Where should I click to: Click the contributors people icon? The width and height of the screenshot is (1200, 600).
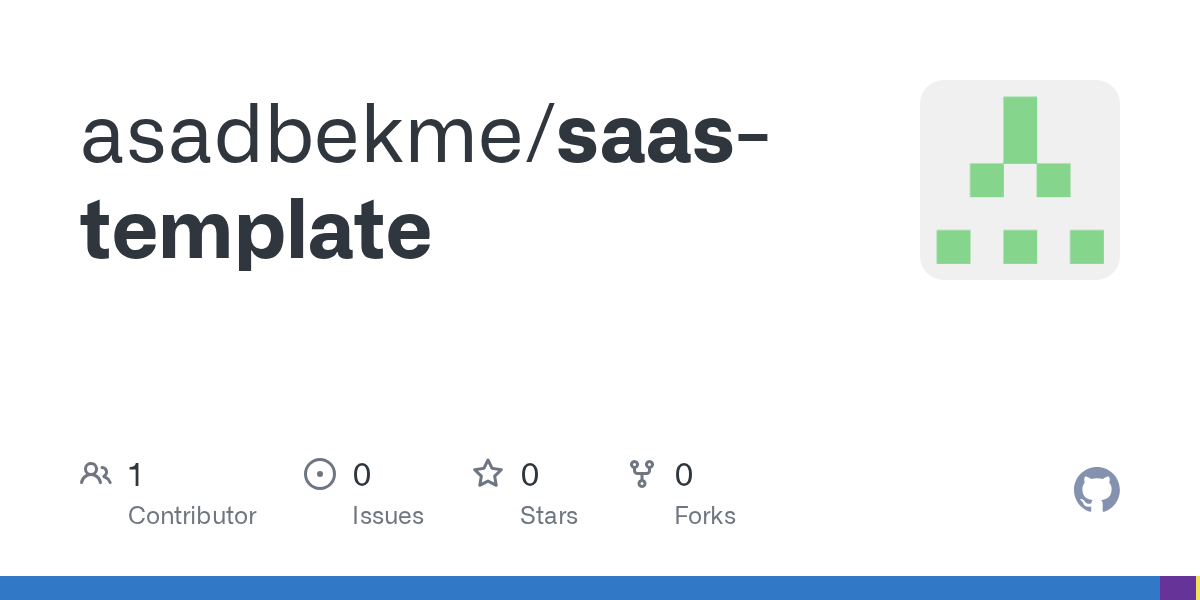(96, 474)
